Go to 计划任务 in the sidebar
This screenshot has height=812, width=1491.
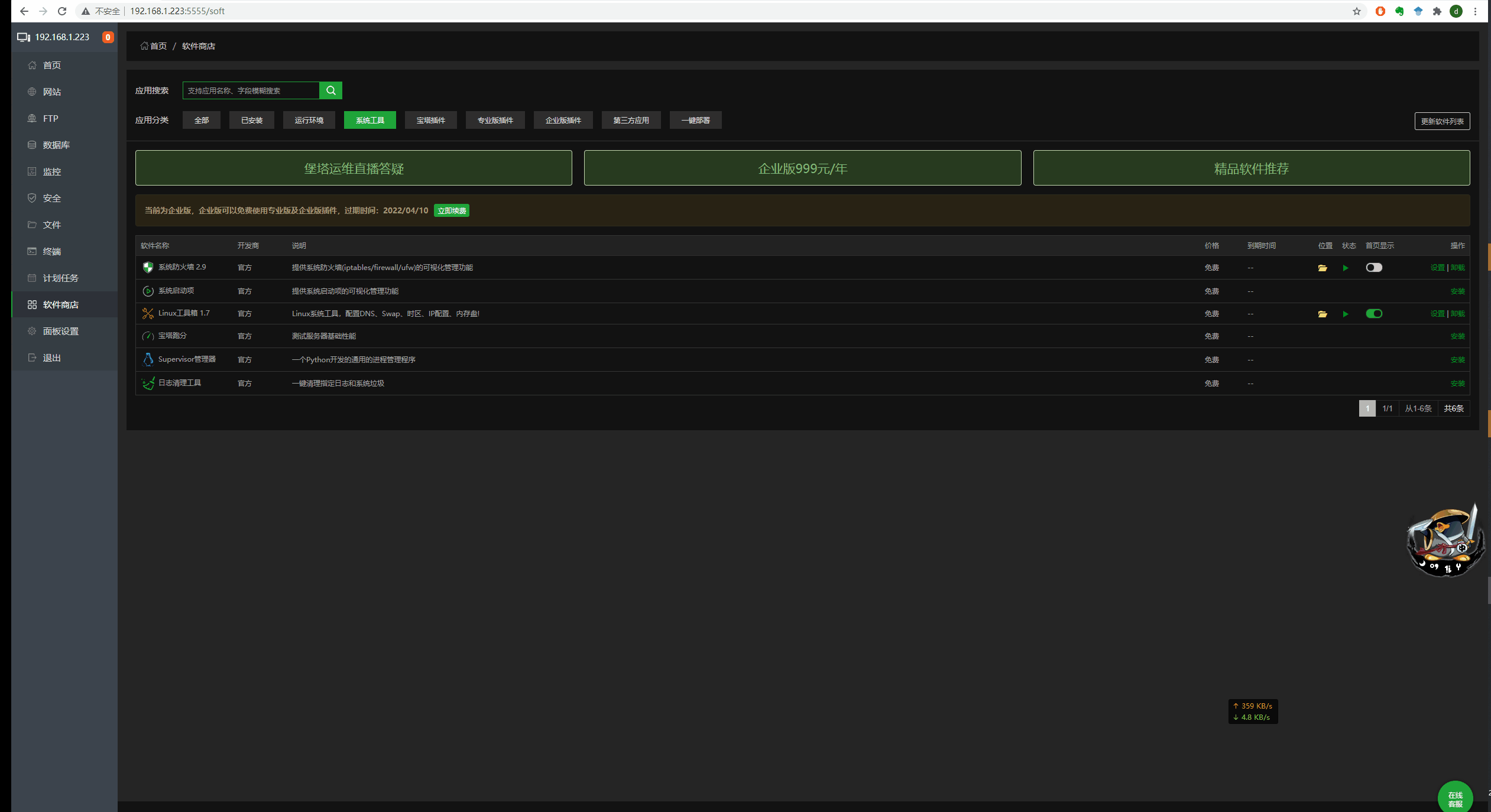(60, 278)
